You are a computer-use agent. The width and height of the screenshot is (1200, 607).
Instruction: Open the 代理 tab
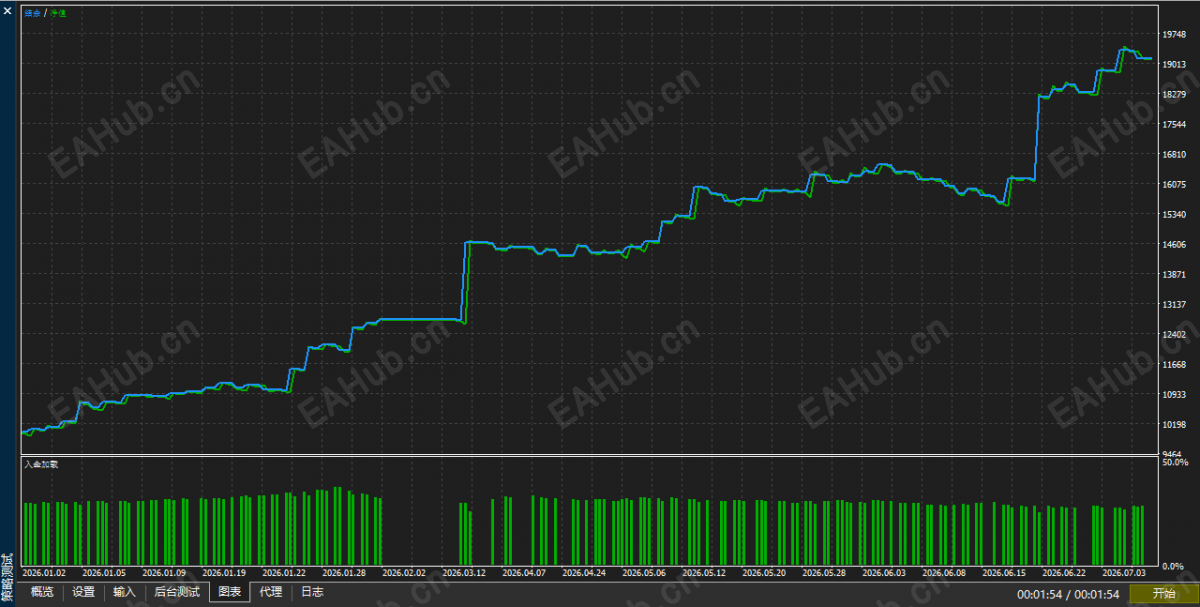(271, 593)
